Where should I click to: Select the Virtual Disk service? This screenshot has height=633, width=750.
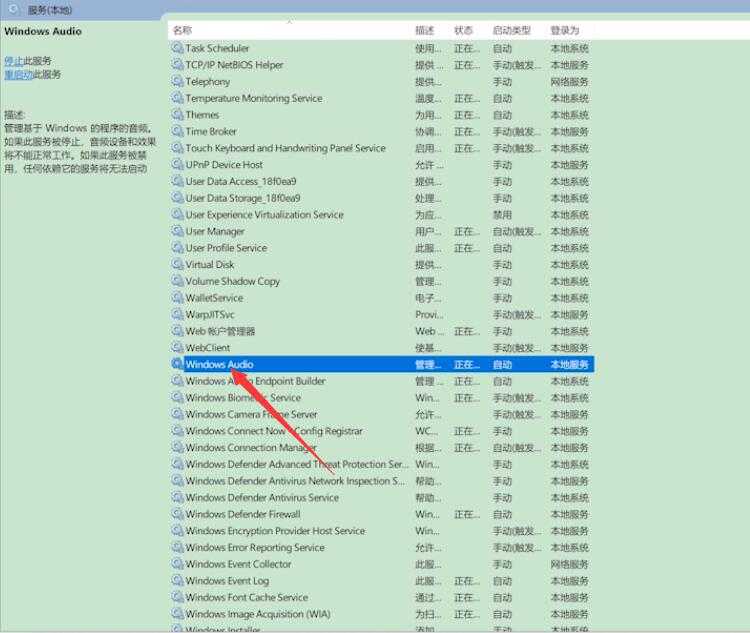[383, 264]
